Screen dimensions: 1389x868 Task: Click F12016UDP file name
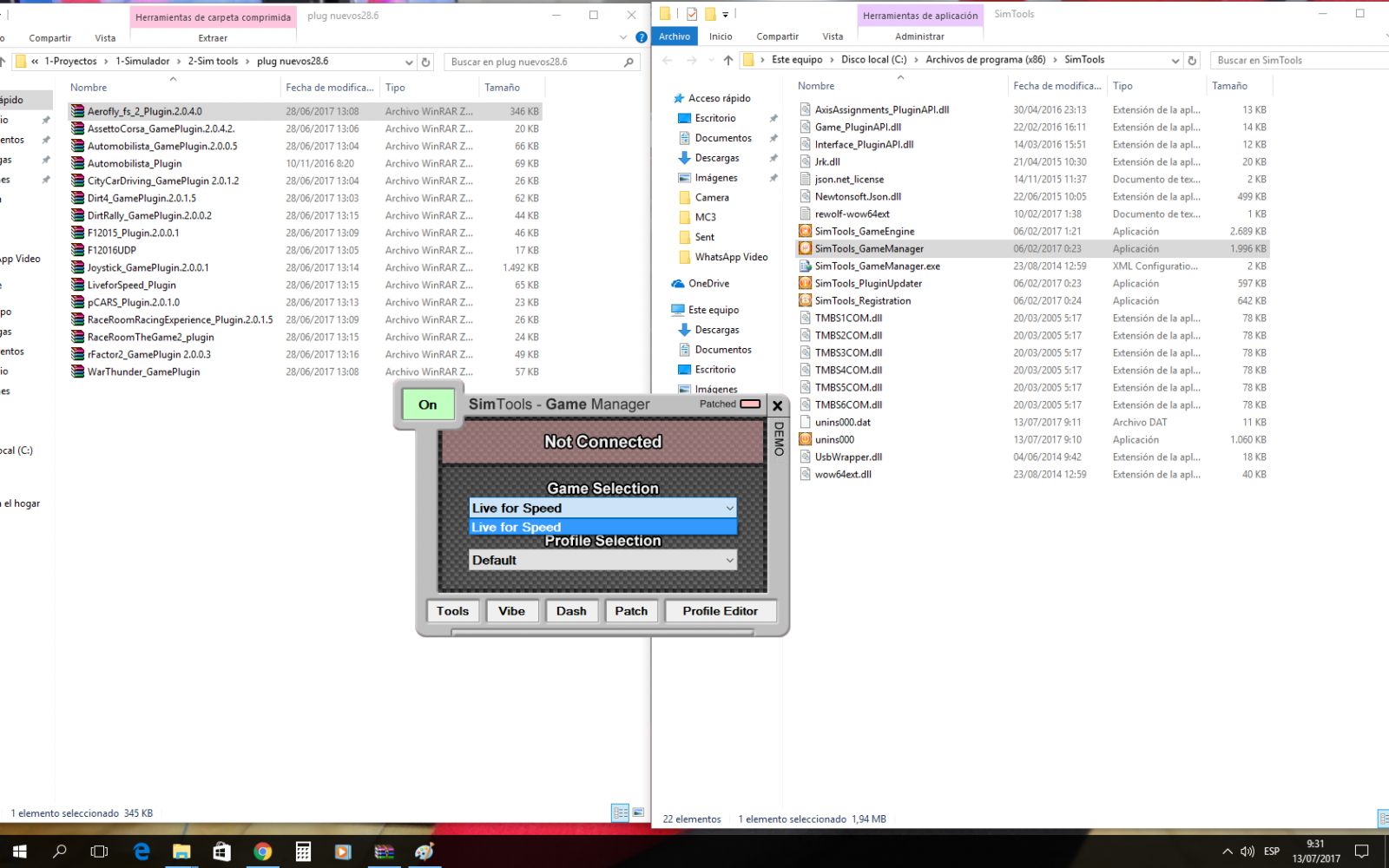point(112,250)
